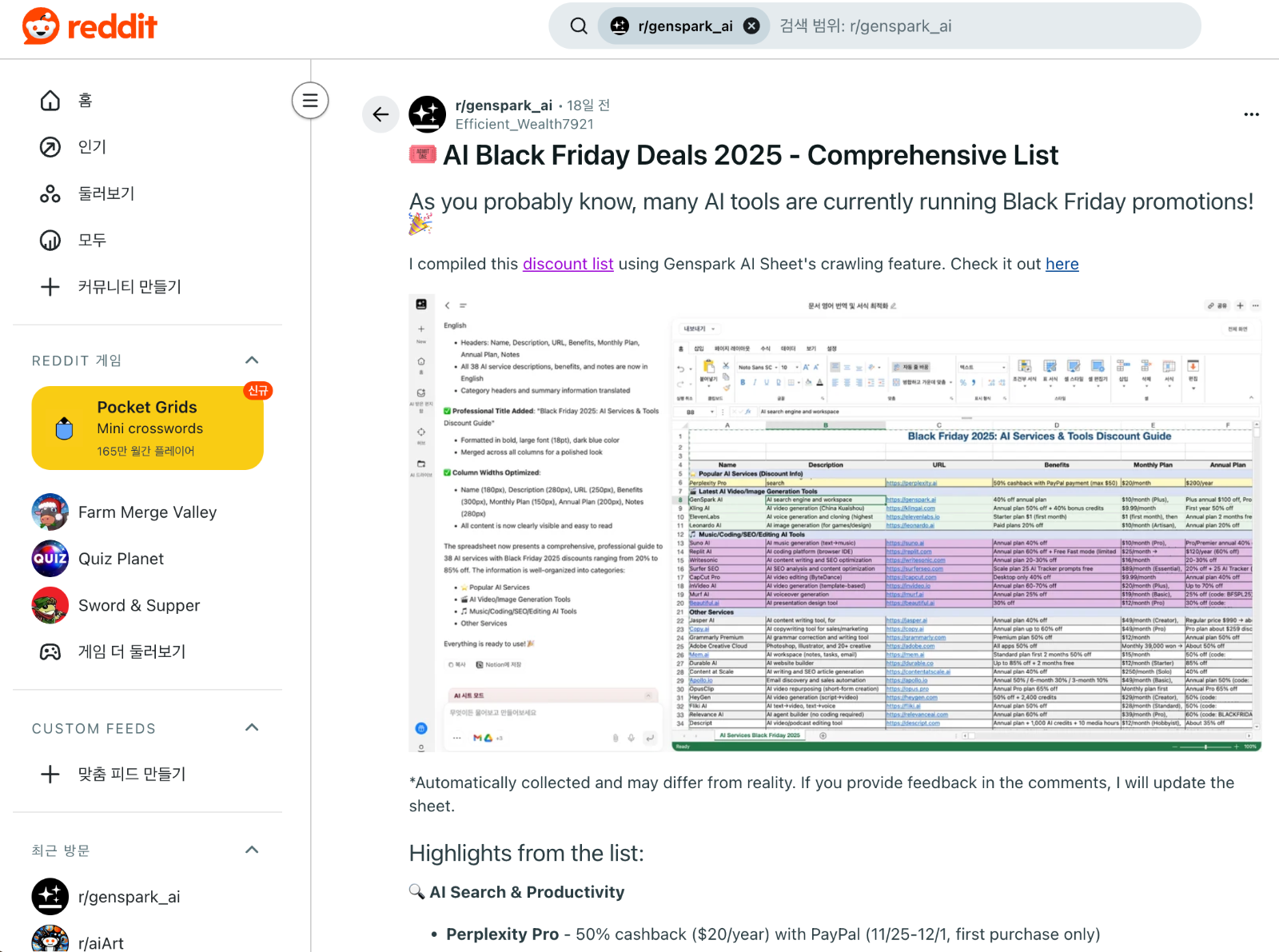This screenshot has width=1279, height=952.
Task: Click the search magnifier icon
Action: tap(579, 26)
